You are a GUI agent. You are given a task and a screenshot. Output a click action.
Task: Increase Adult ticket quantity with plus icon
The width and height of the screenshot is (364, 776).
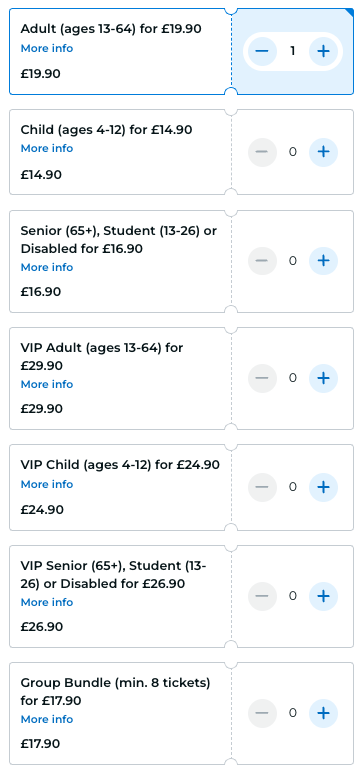323,51
